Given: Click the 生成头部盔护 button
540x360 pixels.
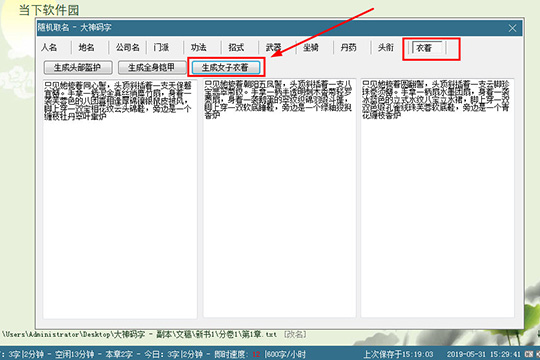Looking at the screenshot, I should (78, 68).
